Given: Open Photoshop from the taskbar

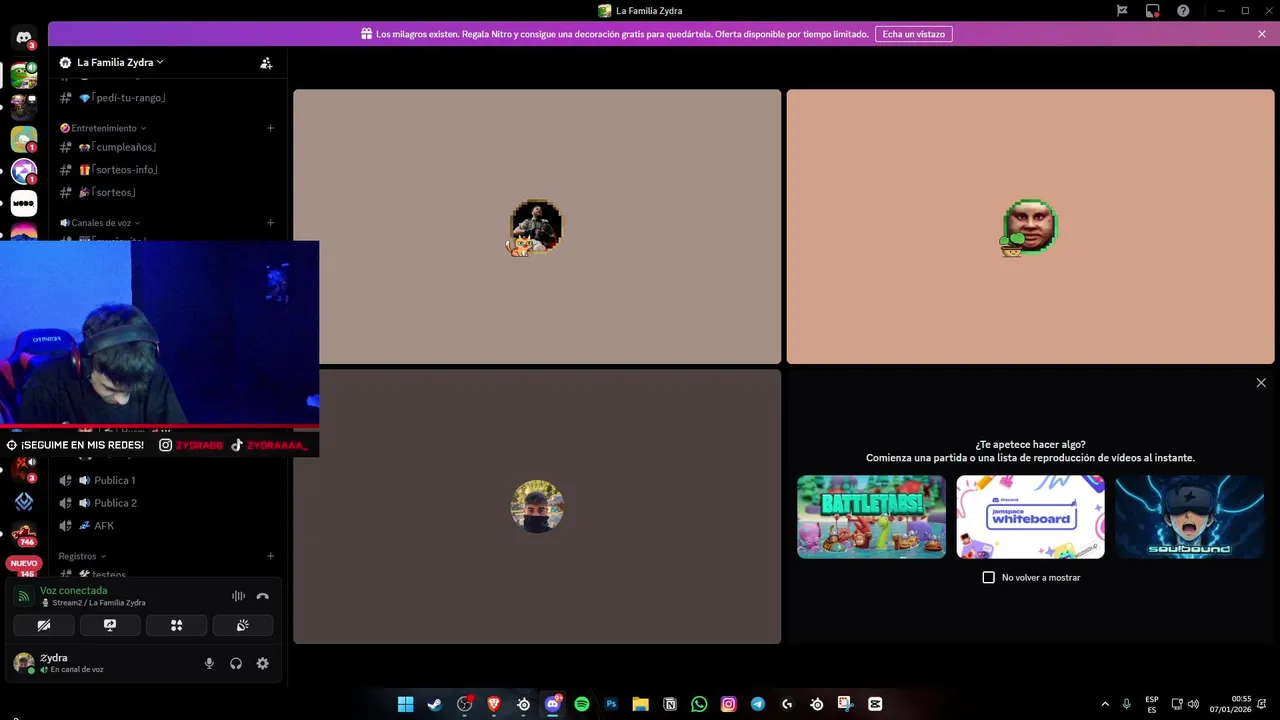Looking at the screenshot, I should (x=611, y=704).
